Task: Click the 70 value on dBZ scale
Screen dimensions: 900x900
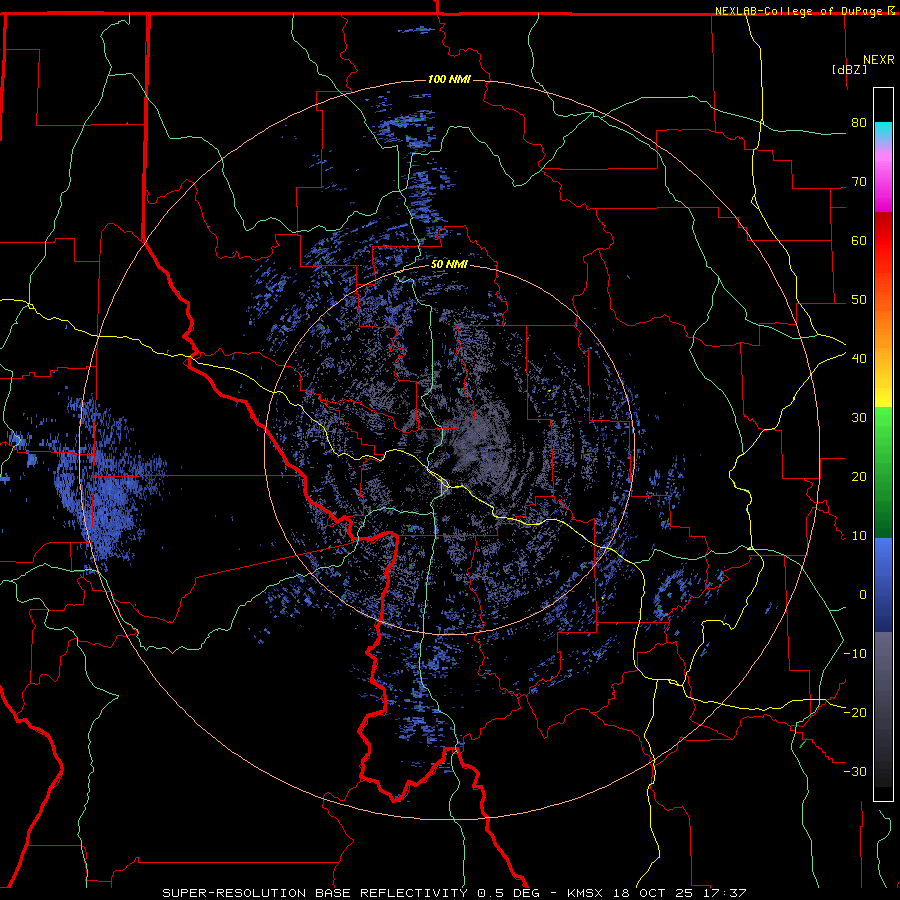Action: [x=859, y=182]
